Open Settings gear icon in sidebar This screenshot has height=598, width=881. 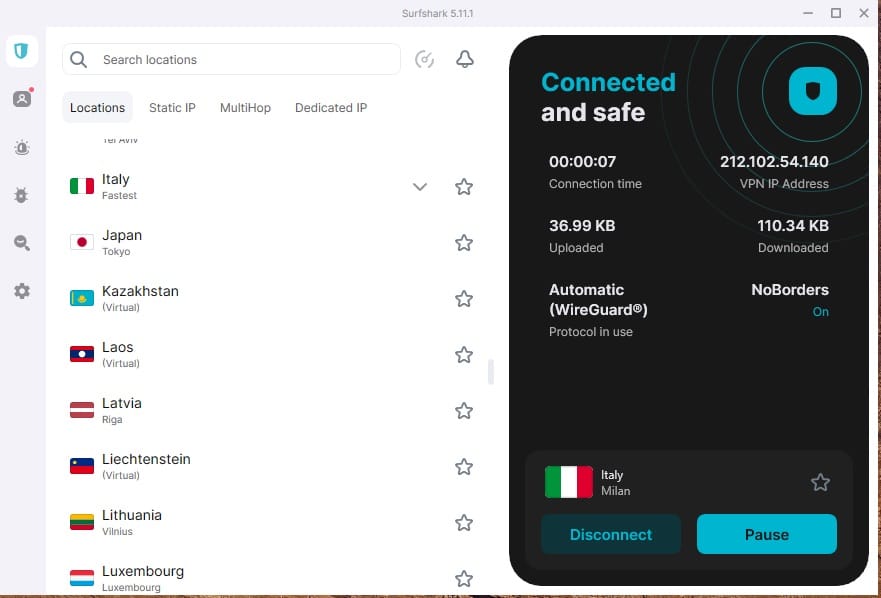[x=22, y=291]
